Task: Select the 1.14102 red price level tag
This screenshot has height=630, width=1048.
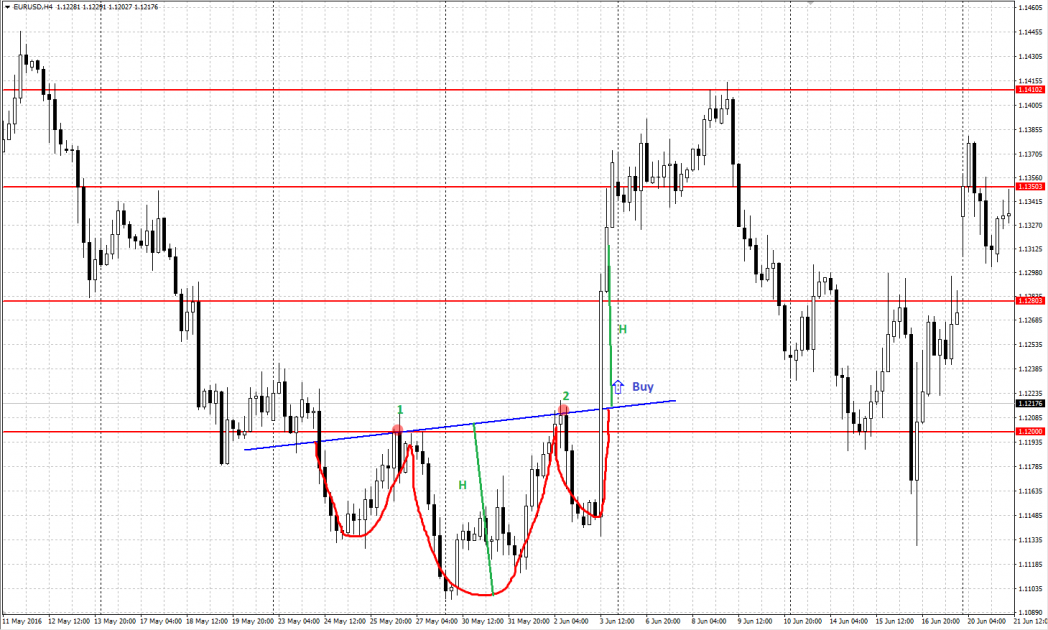Action: pyautogui.click(x=1030, y=90)
